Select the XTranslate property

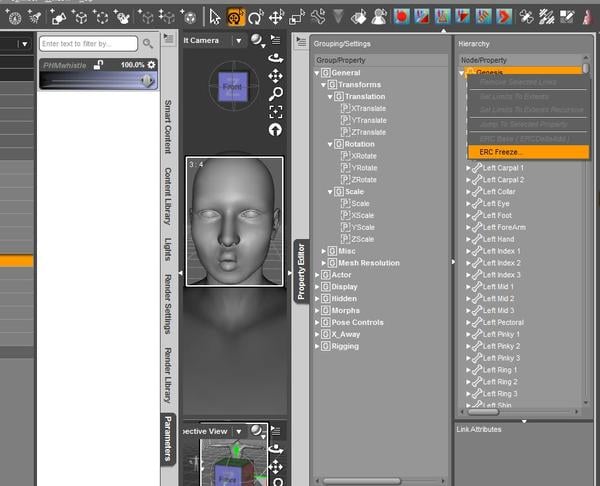[368, 108]
